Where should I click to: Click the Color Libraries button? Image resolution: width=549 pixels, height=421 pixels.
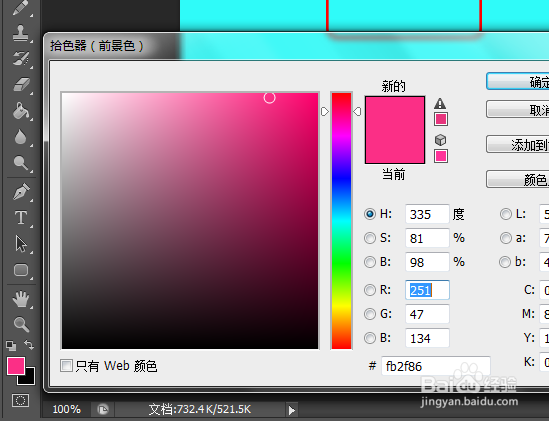click(x=518, y=179)
